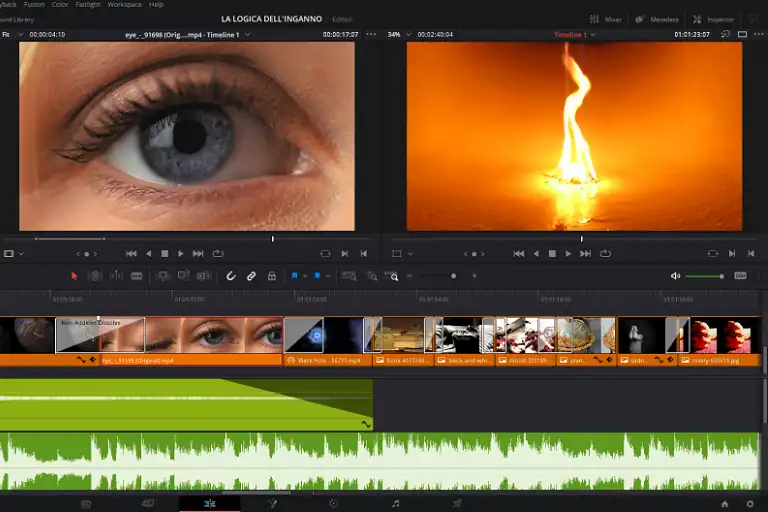Stop playback in the timeline viewer
The height and width of the screenshot is (512, 768).
(552, 254)
